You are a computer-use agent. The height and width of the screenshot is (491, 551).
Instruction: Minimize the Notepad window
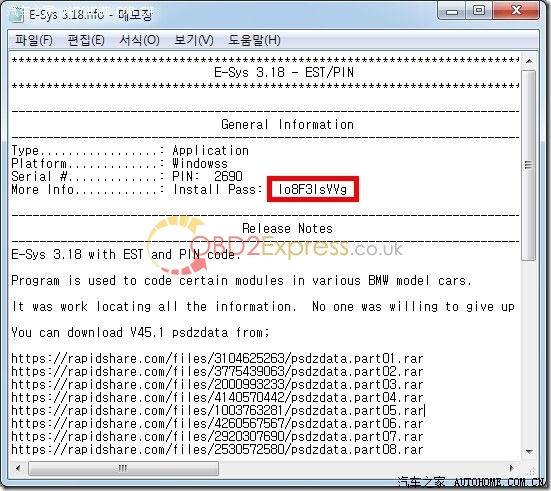[x=452, y=11]
